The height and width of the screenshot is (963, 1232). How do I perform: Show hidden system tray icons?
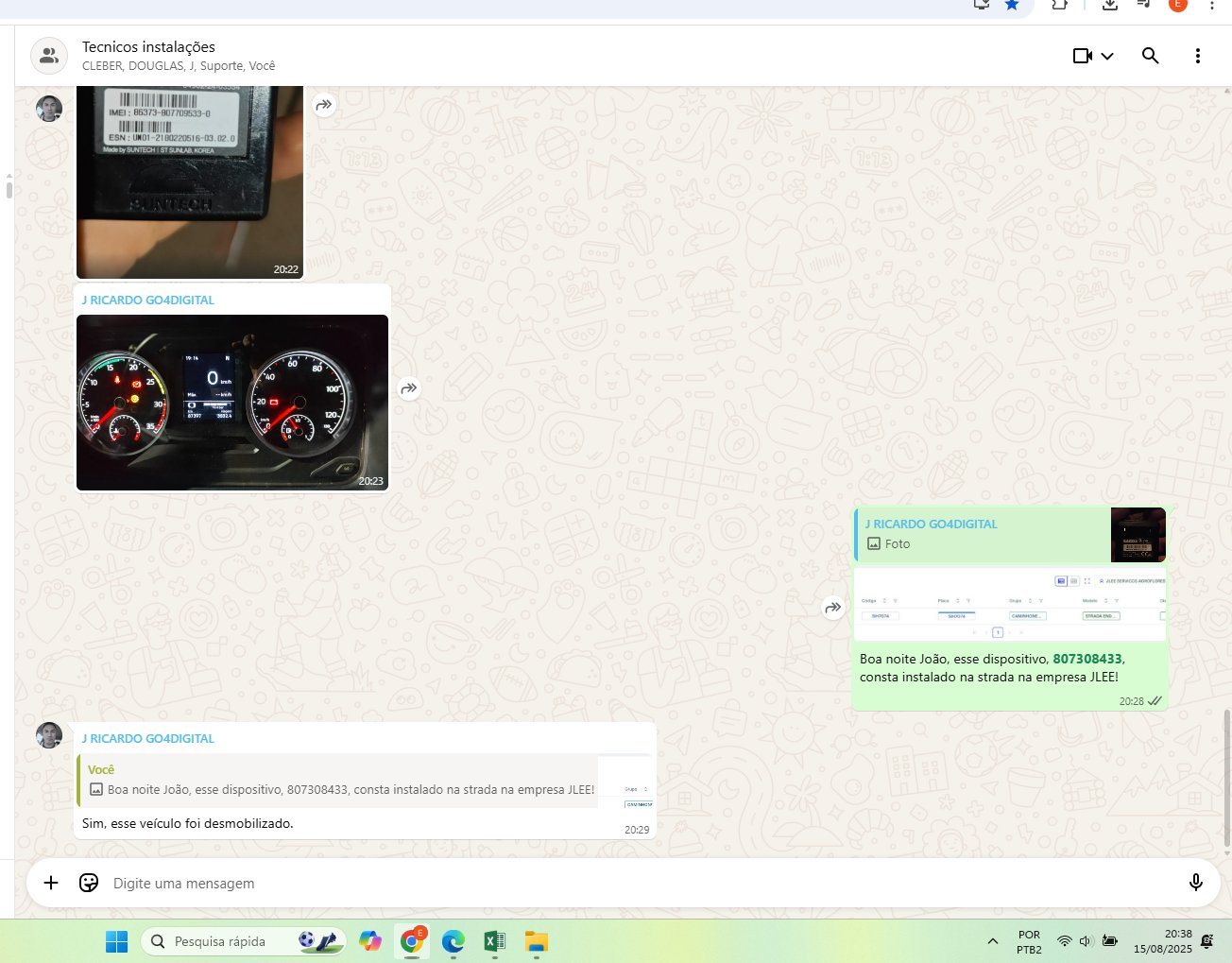(x=992, y=941)
